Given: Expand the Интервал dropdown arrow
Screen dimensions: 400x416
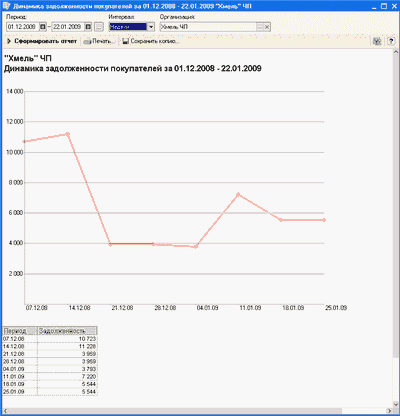Looking at the screenshot, I should tap(151, 27).
